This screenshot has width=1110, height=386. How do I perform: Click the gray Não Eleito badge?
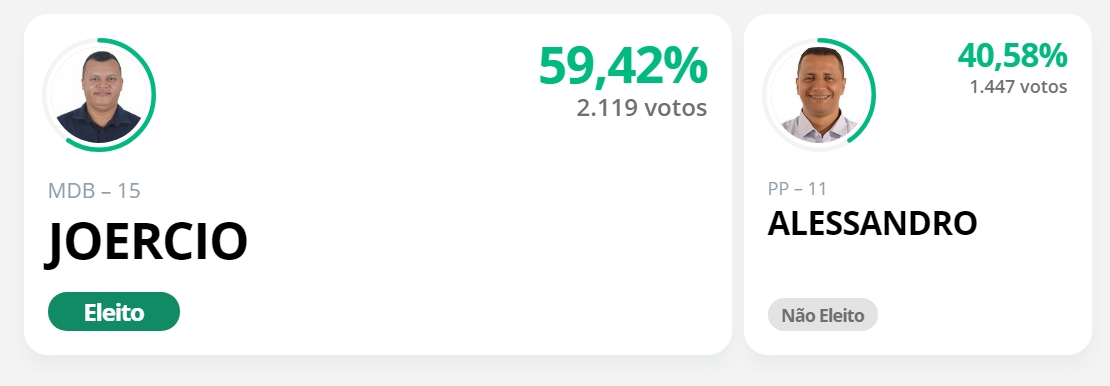823,315
